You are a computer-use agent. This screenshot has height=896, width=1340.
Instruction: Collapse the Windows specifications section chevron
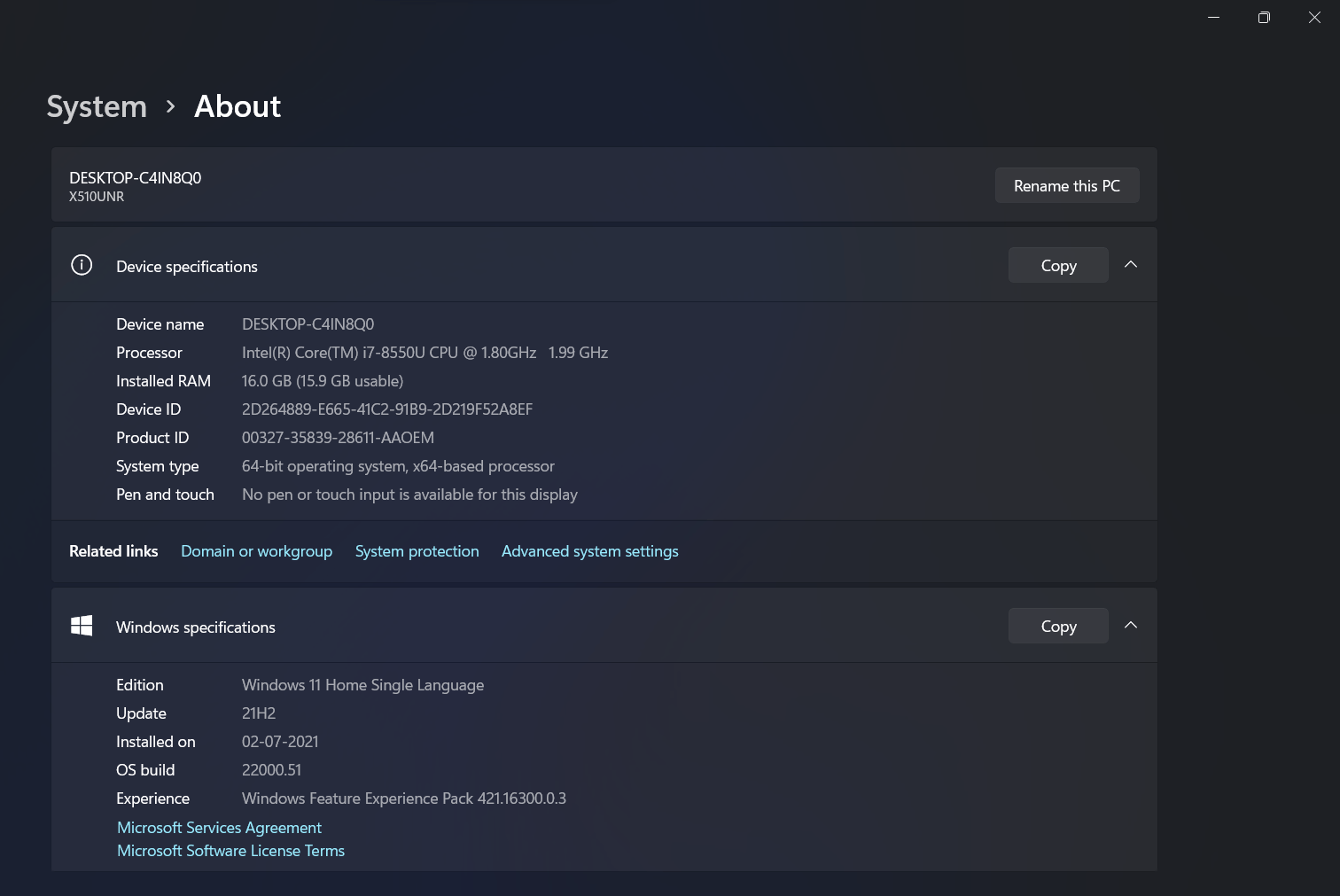click(1131, 626)
